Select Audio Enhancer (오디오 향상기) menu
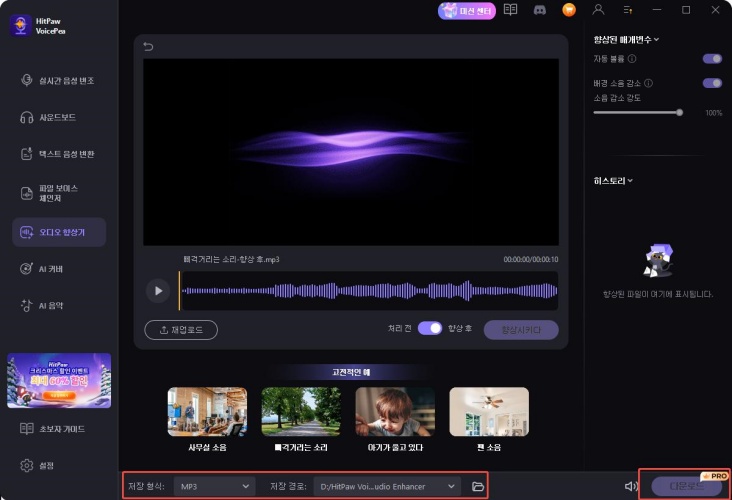Screen dimensions: 732x500 59,232
